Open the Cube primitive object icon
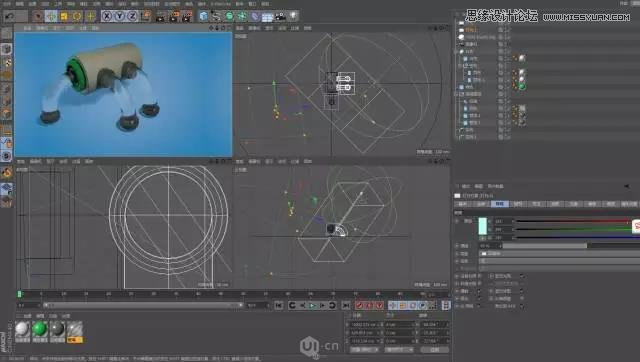The height and width of the screenshot is (362, 640). tap(203, 16)
